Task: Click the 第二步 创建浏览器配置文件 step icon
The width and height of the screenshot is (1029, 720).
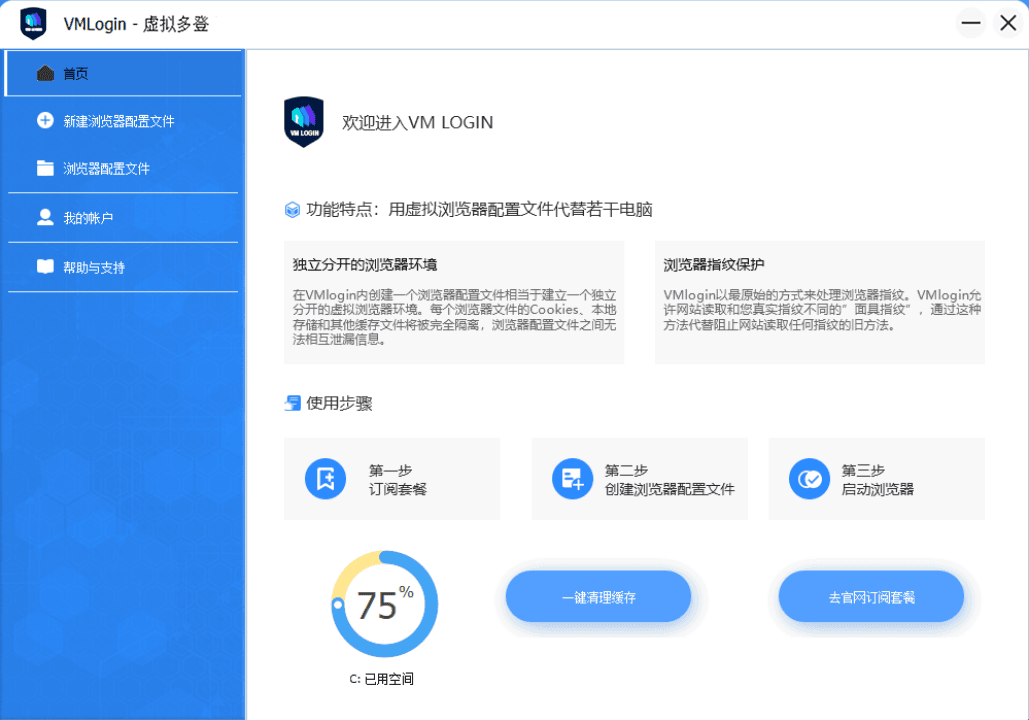Action: point(572,479)
